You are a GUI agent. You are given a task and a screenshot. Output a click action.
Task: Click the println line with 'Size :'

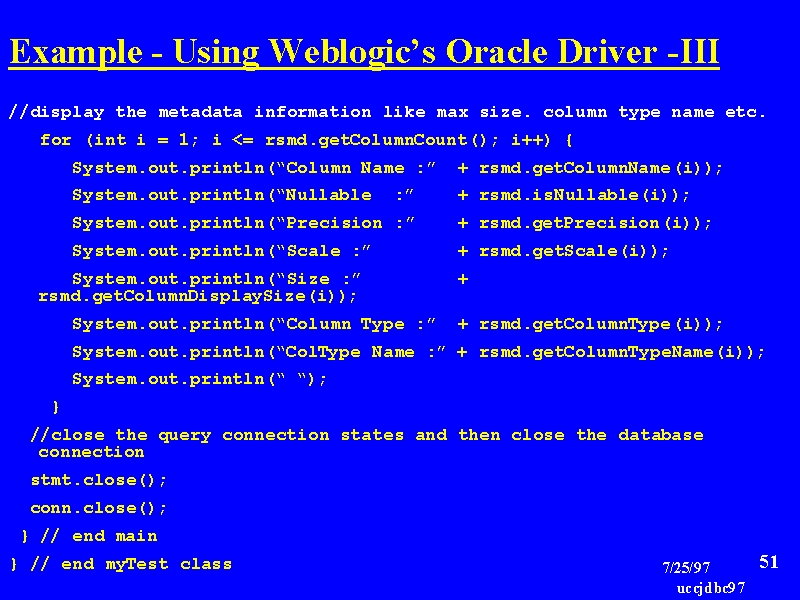pyautogui.click(x=270, y=280)
